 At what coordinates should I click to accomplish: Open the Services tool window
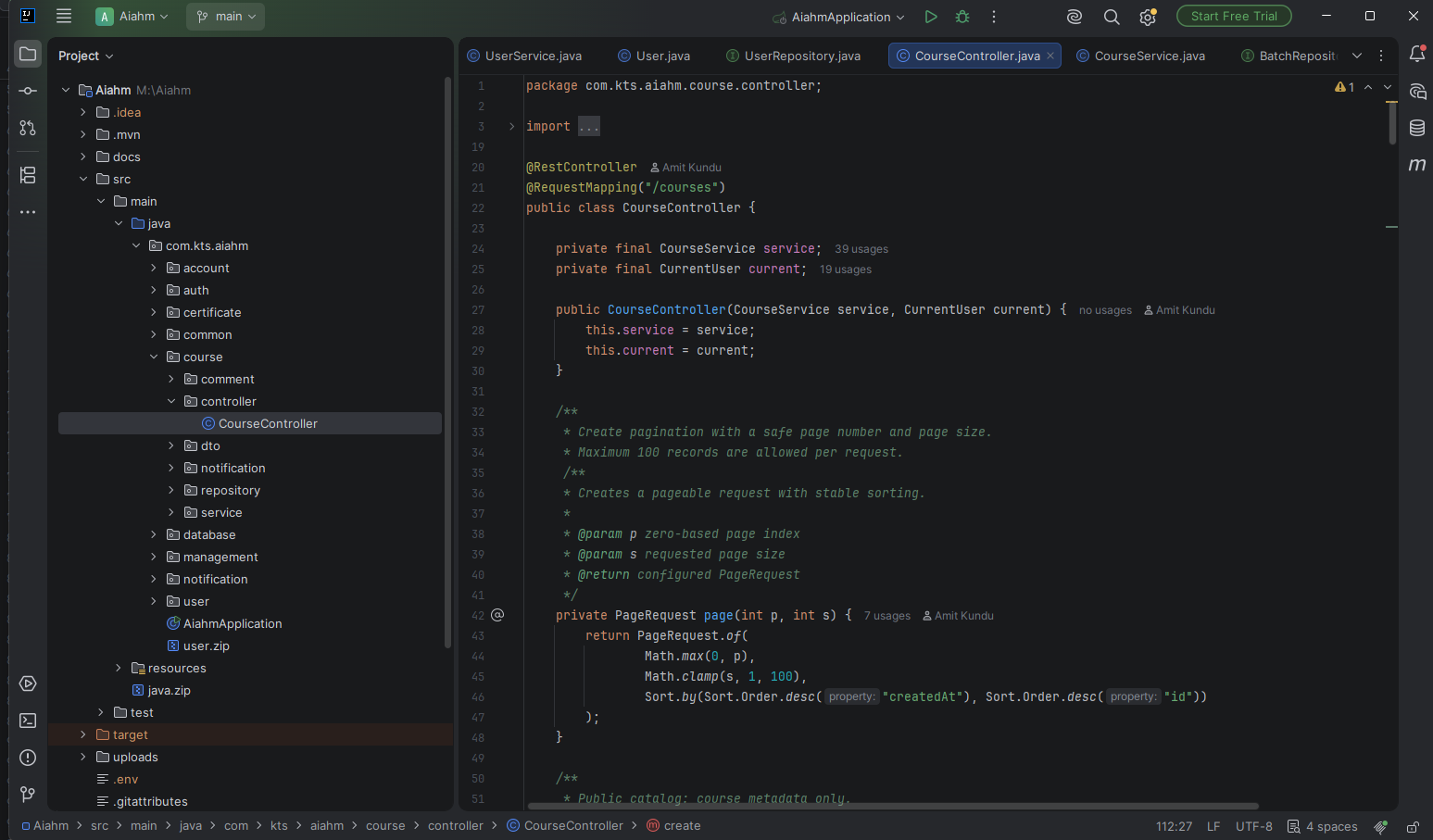point(28,683)
